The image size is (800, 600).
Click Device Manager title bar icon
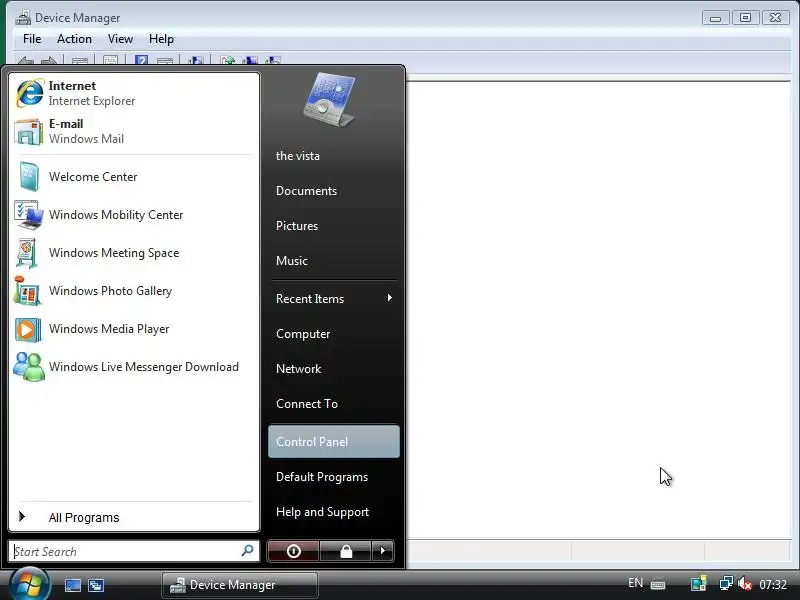click(x=23, y=18)
